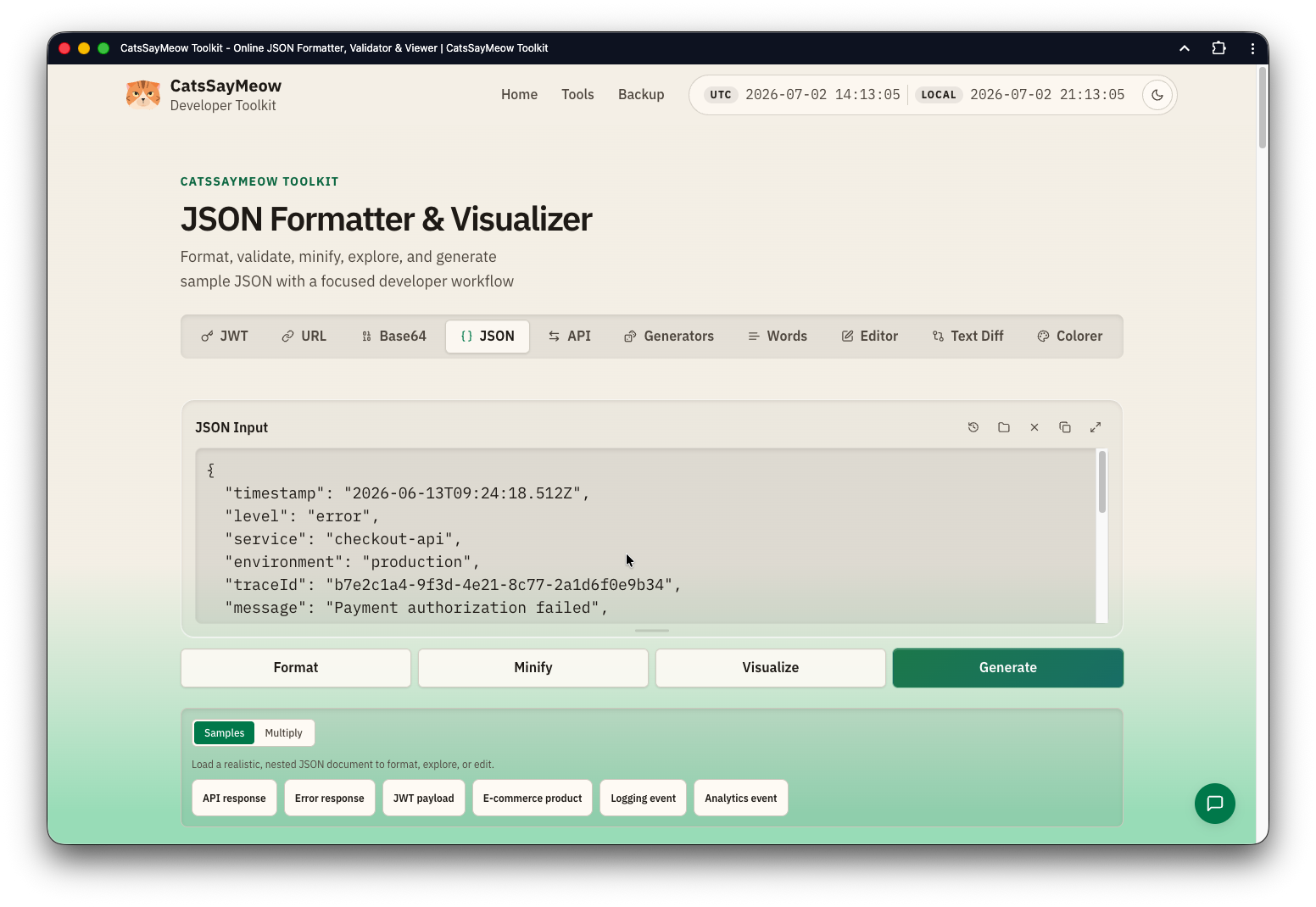Load the API response sample

(x=234, y=798)
